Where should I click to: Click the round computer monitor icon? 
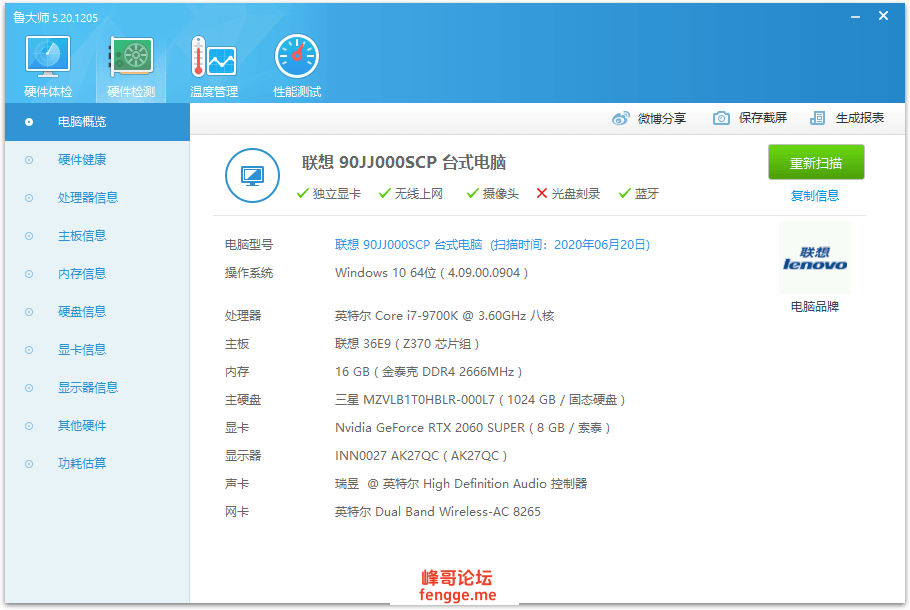[252, 175]
